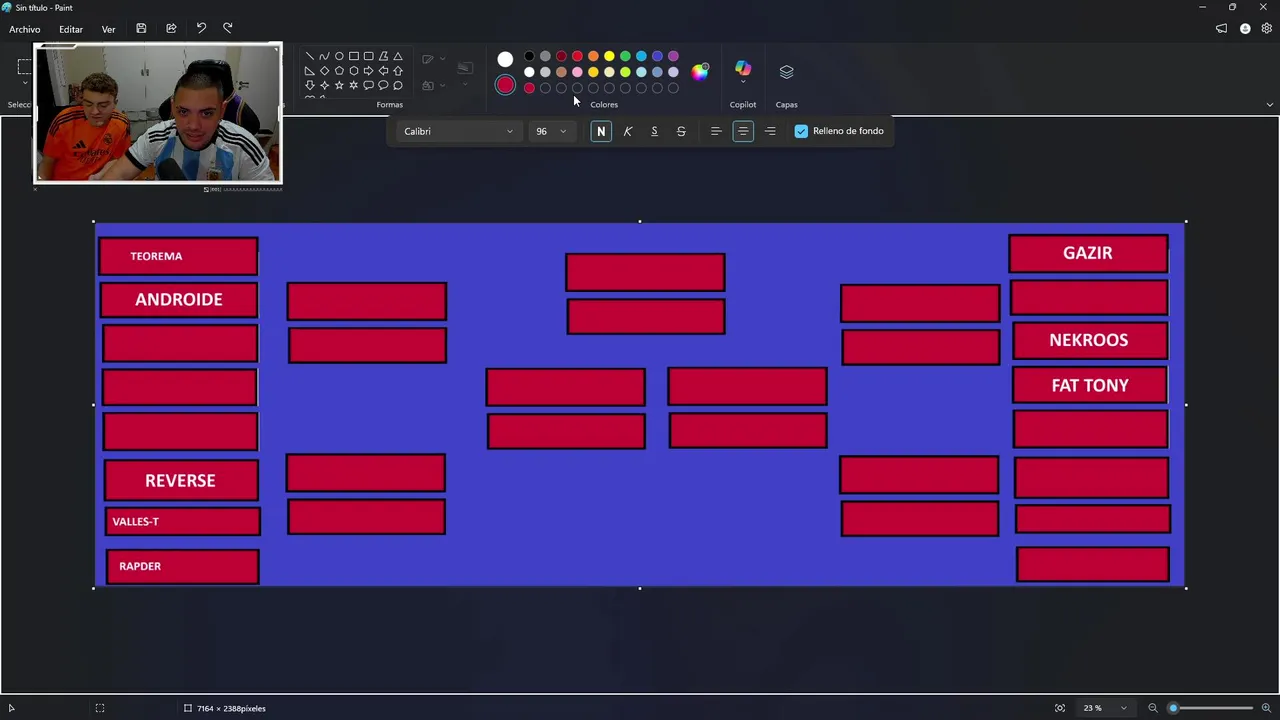Pick the yellow color swatch

click(609, 56)
